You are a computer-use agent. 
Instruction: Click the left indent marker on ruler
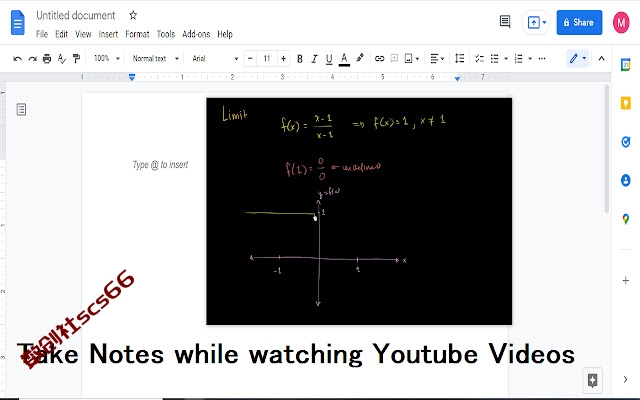[x=131, y=77]
